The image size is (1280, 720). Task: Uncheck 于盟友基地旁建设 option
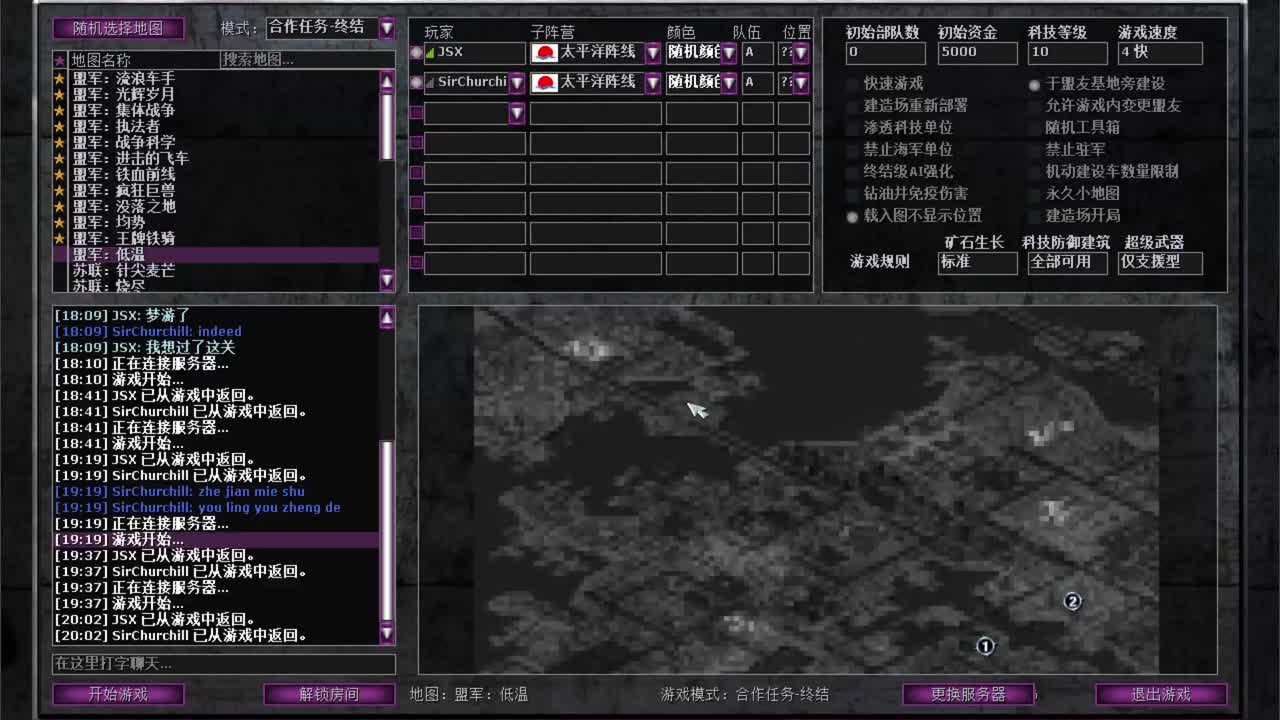[x=1034, y=84]
